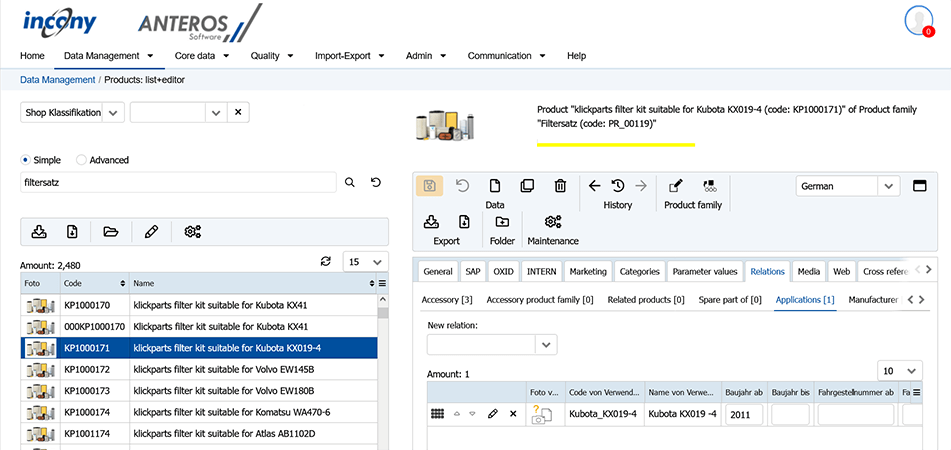951x450 pixels.
Task: Click the editor Export tray download icon
Action: [x=431, y=221]
